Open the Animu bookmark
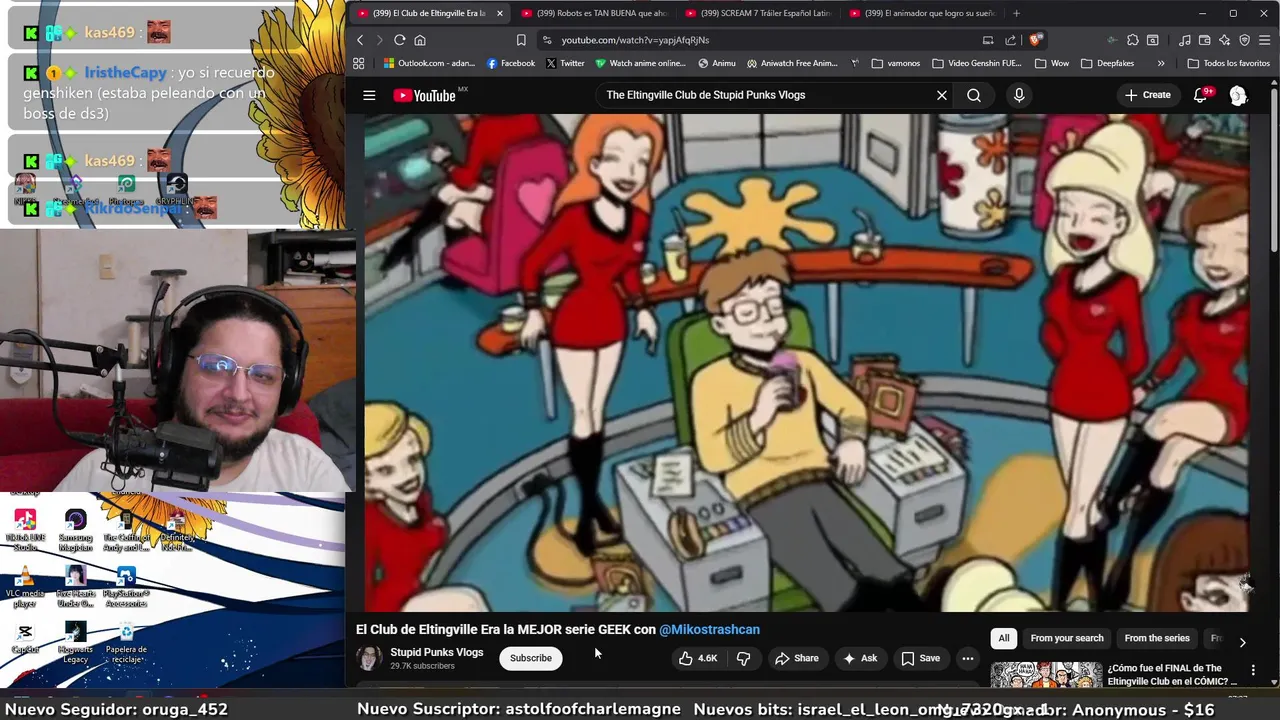Screen dimensions: 1280x720 point(717,63)
